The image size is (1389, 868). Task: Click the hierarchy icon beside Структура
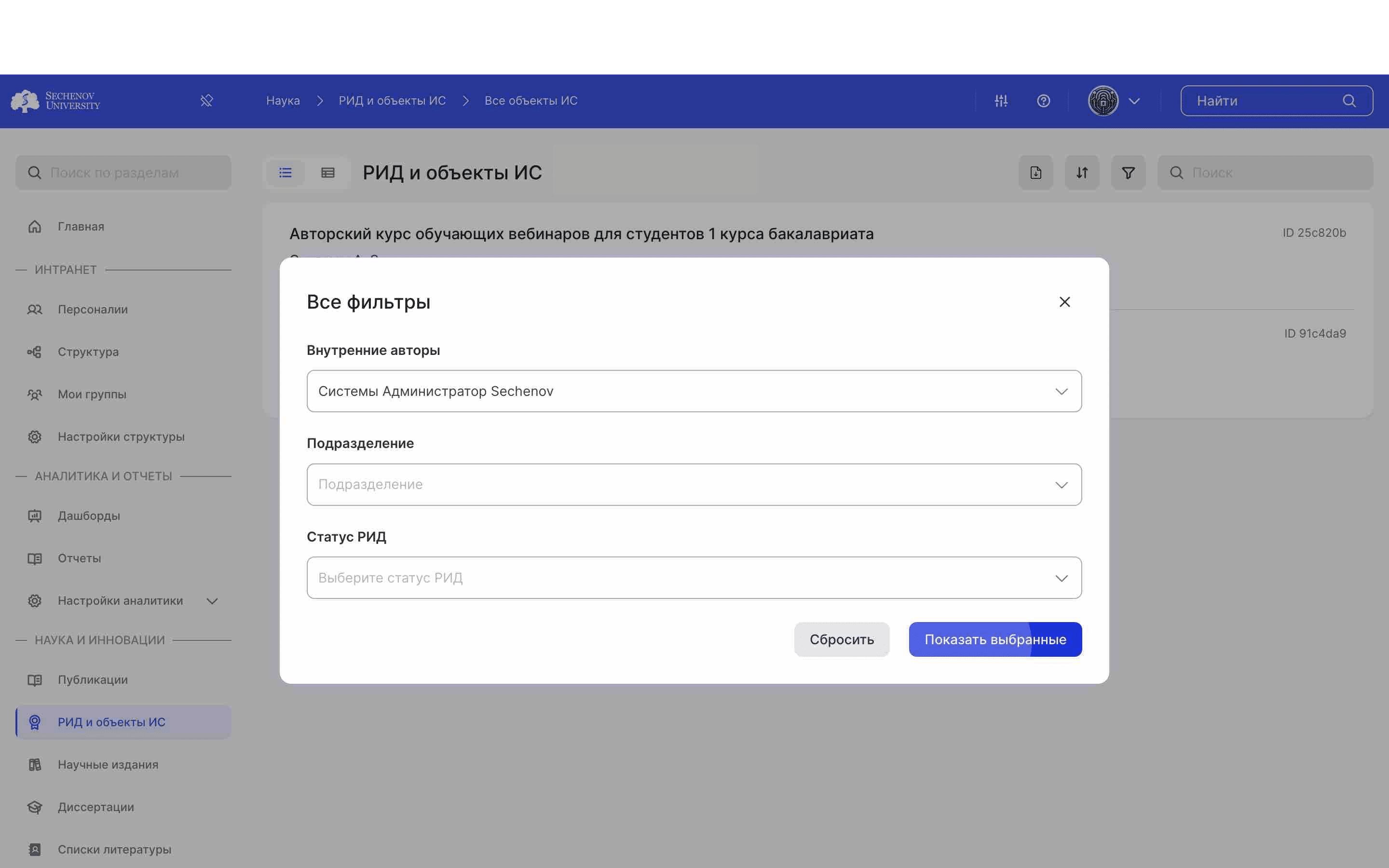click(34, 352)
